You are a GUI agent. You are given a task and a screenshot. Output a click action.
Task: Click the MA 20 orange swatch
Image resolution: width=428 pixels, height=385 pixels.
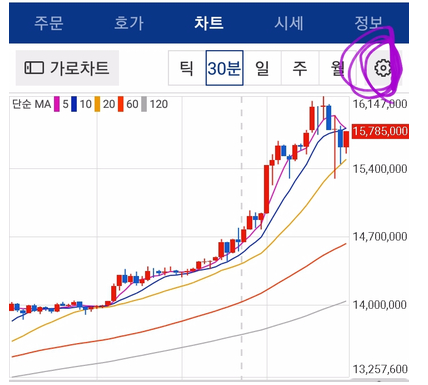(97, 104)
